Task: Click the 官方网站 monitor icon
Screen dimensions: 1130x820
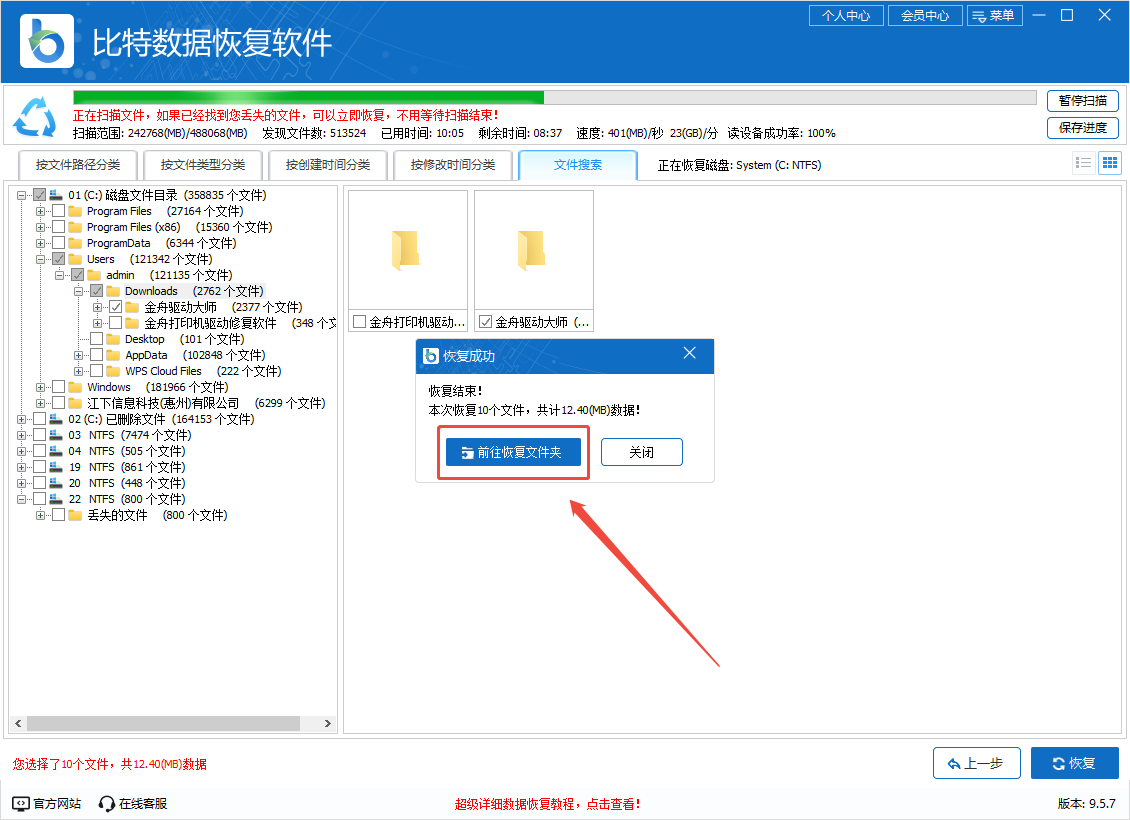Action: [22, 803]
